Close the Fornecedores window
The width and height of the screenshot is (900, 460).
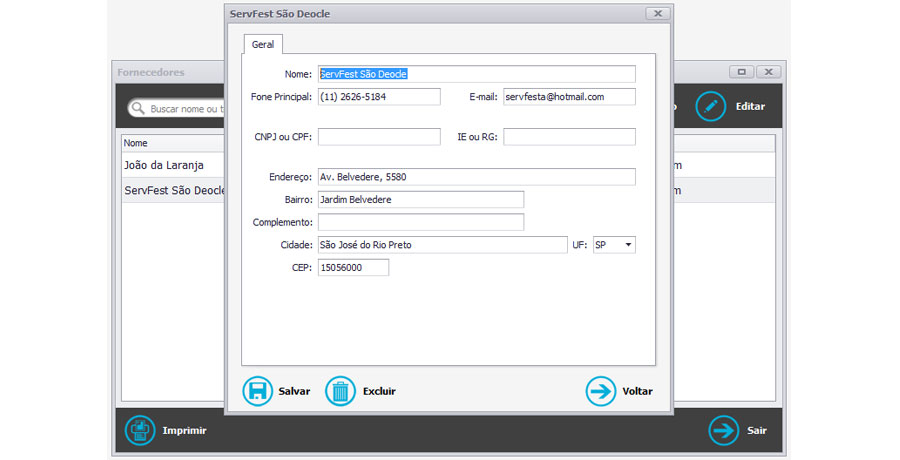click(768, 72)
